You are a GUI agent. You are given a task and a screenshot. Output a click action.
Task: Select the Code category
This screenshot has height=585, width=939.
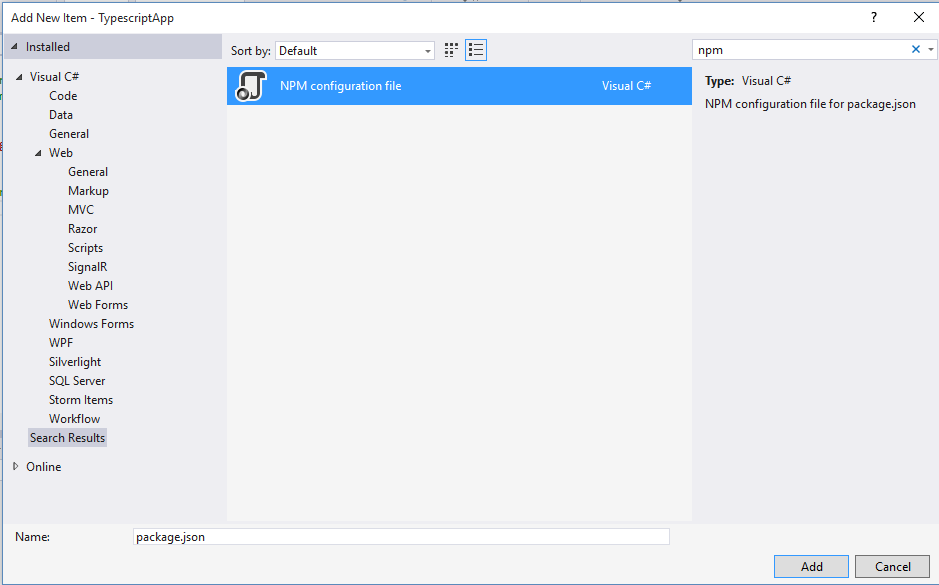[x=63, y=96]
